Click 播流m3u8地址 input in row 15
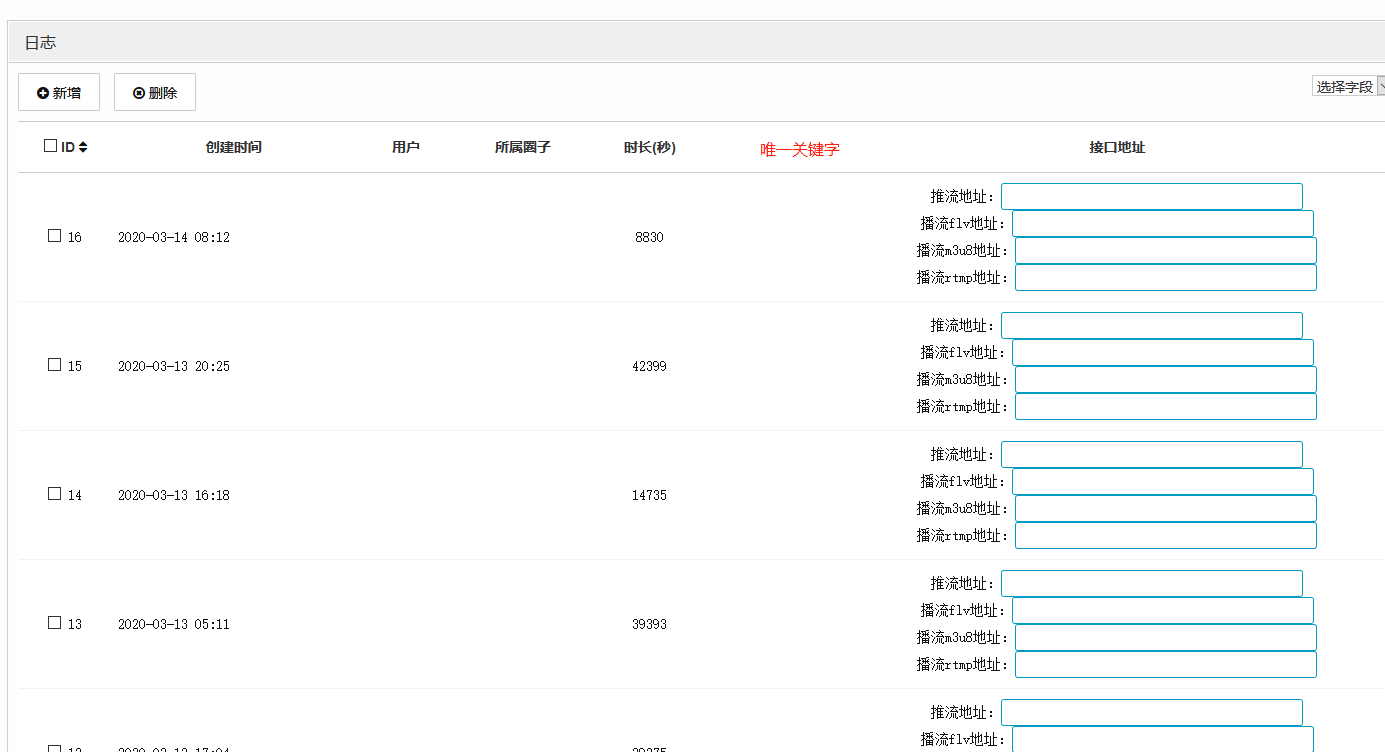Screen dimensions: 1385x752 pyautogui.click(x=1165, y=380)
